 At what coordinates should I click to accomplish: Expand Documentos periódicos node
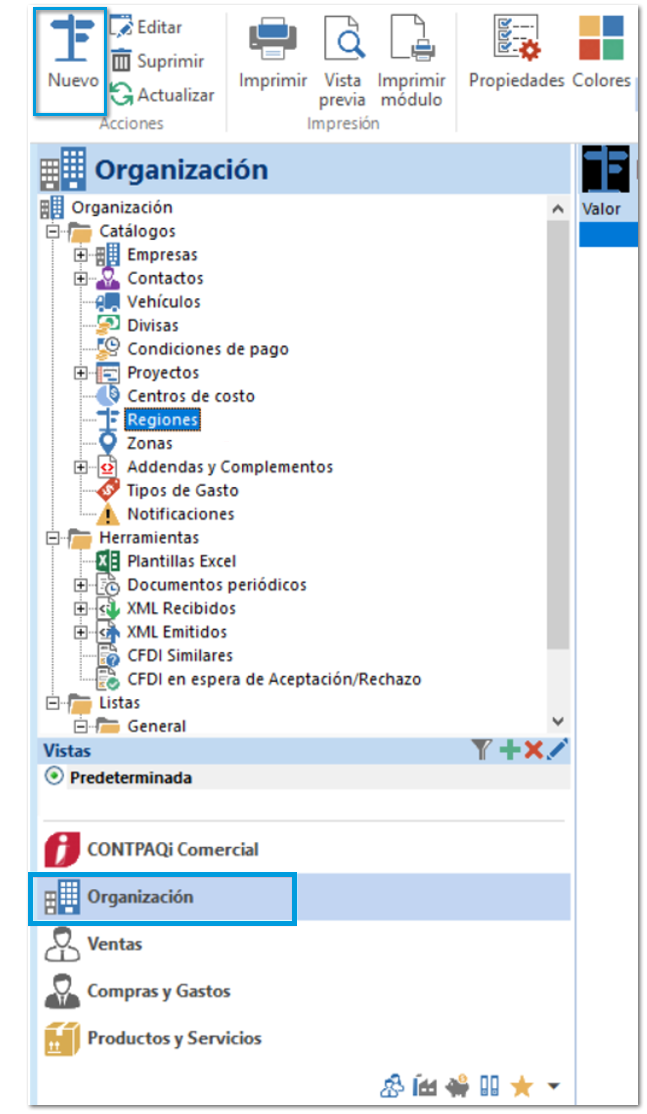[81, 585]
